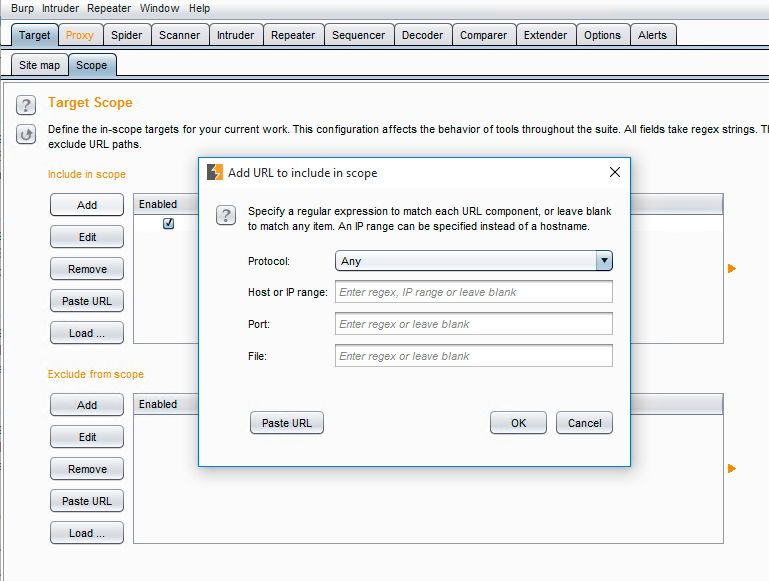Click the Protocol: label

[x=269, y=261]
